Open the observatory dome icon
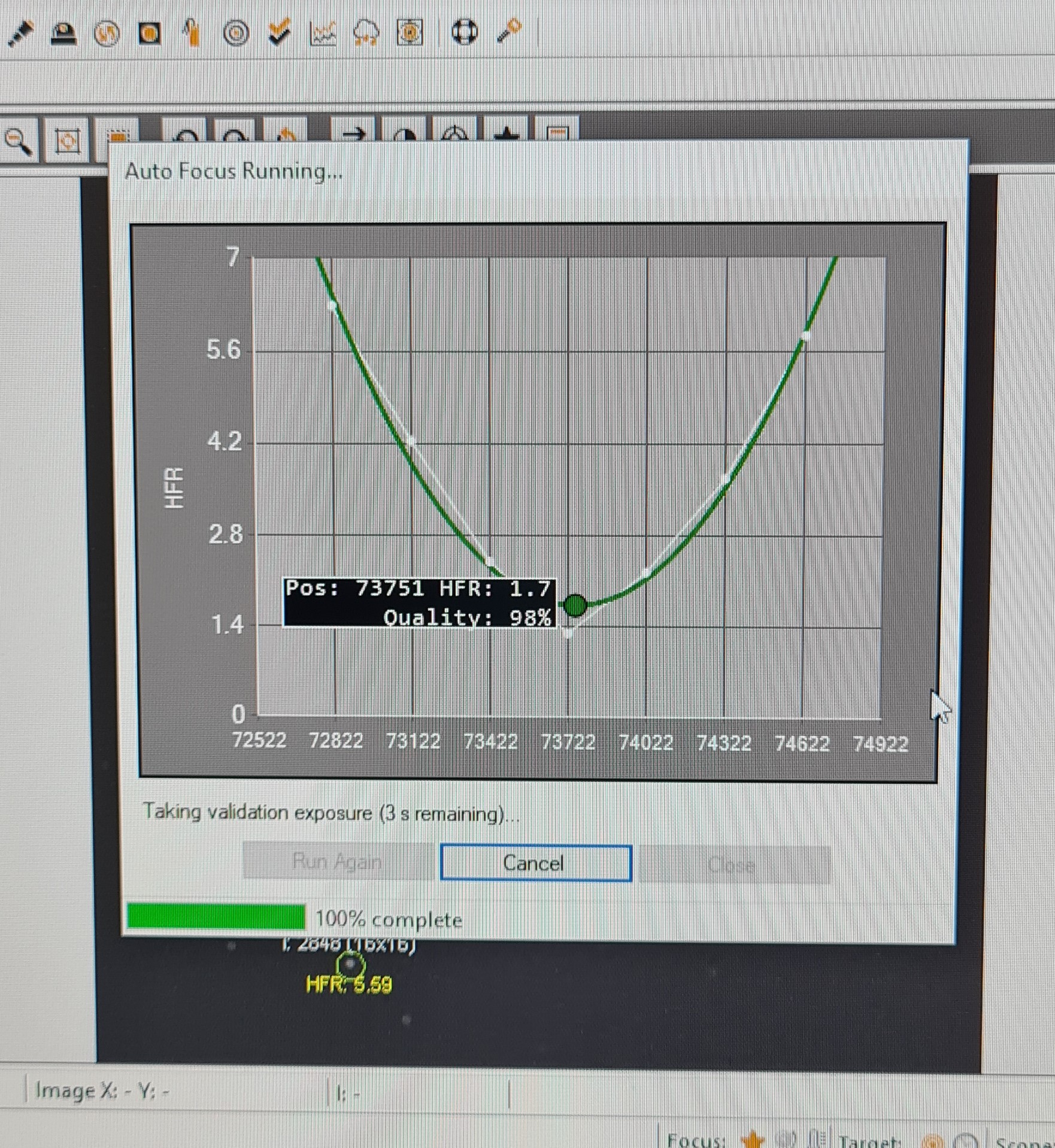Screen dimensions: 1055x1148 [63, 34]
